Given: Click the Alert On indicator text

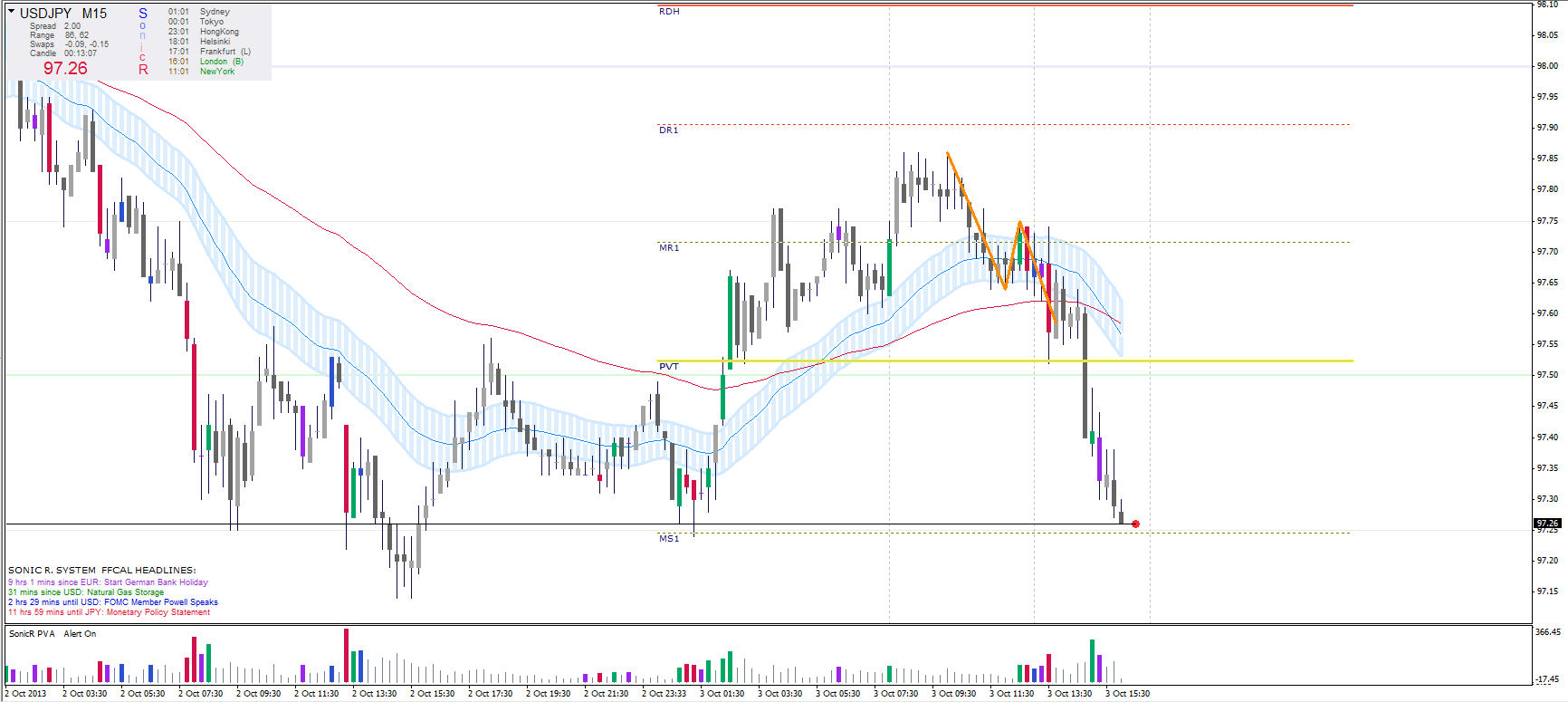Looking at the screenshot, I should [x=80, y=634].
